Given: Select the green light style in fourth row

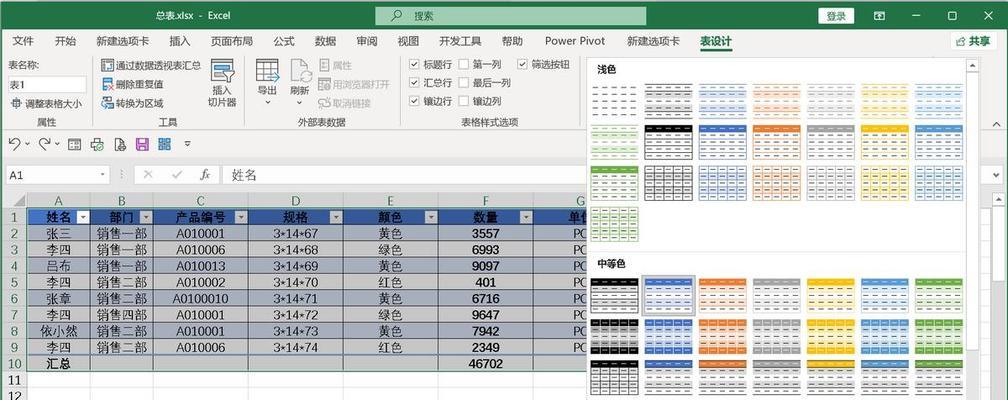Looking at the screenshot, I should pyautogui.click(x=615, y=224).
